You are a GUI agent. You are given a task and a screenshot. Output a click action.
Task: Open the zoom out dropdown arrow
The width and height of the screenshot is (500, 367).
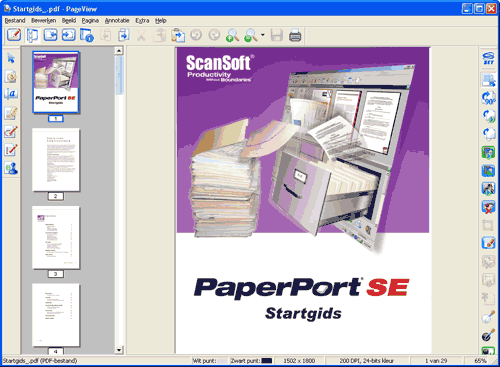click(263, 35)
